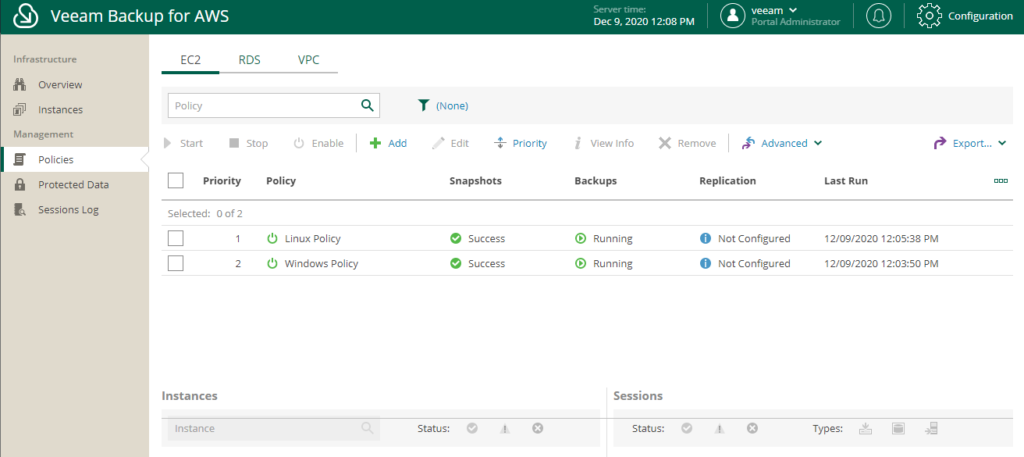The image size is (1024, 457).
Task: Open Protected Data page
Action: 73,185
